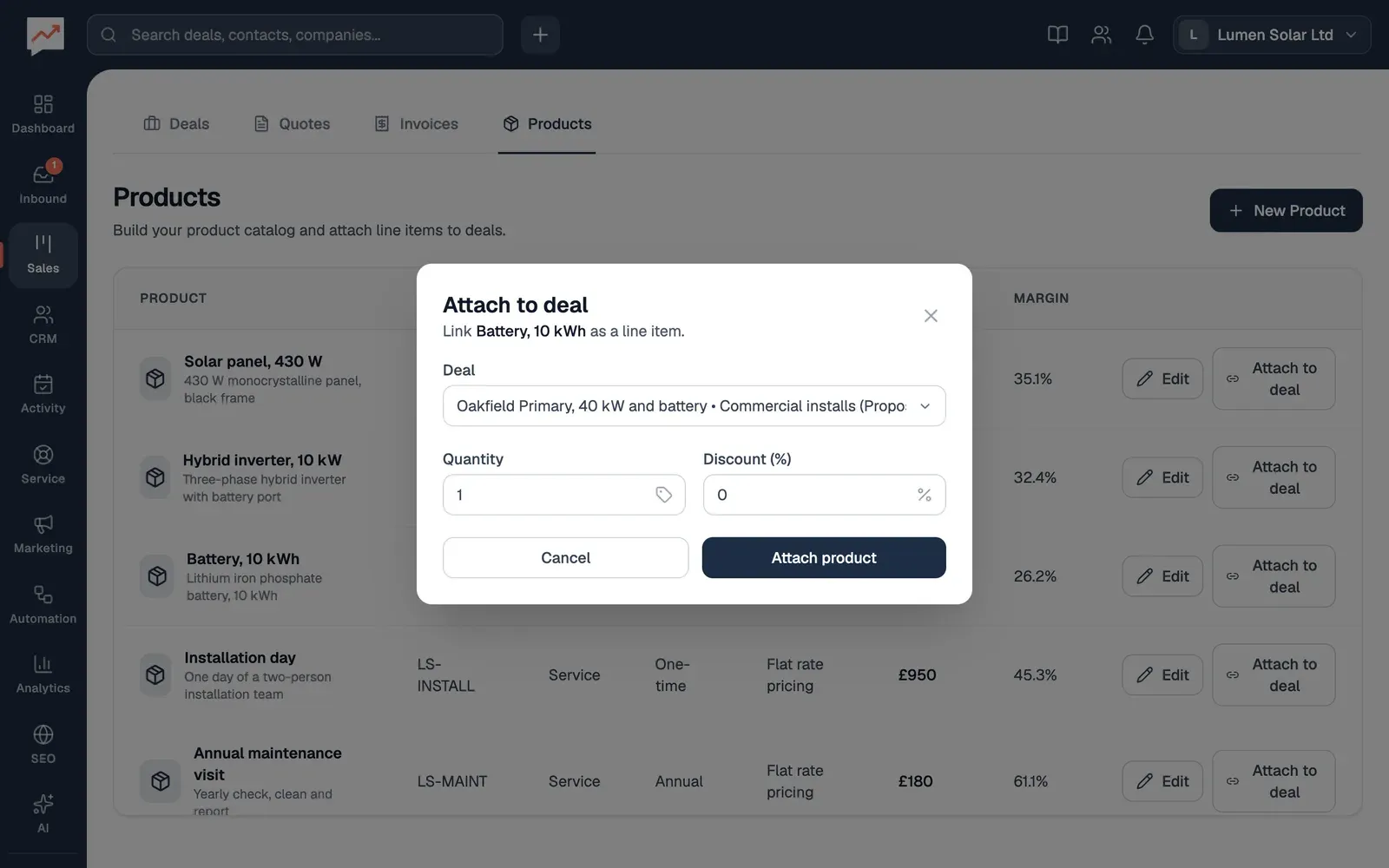Edit the Annual maintenance visit product

pos(1162,781)
